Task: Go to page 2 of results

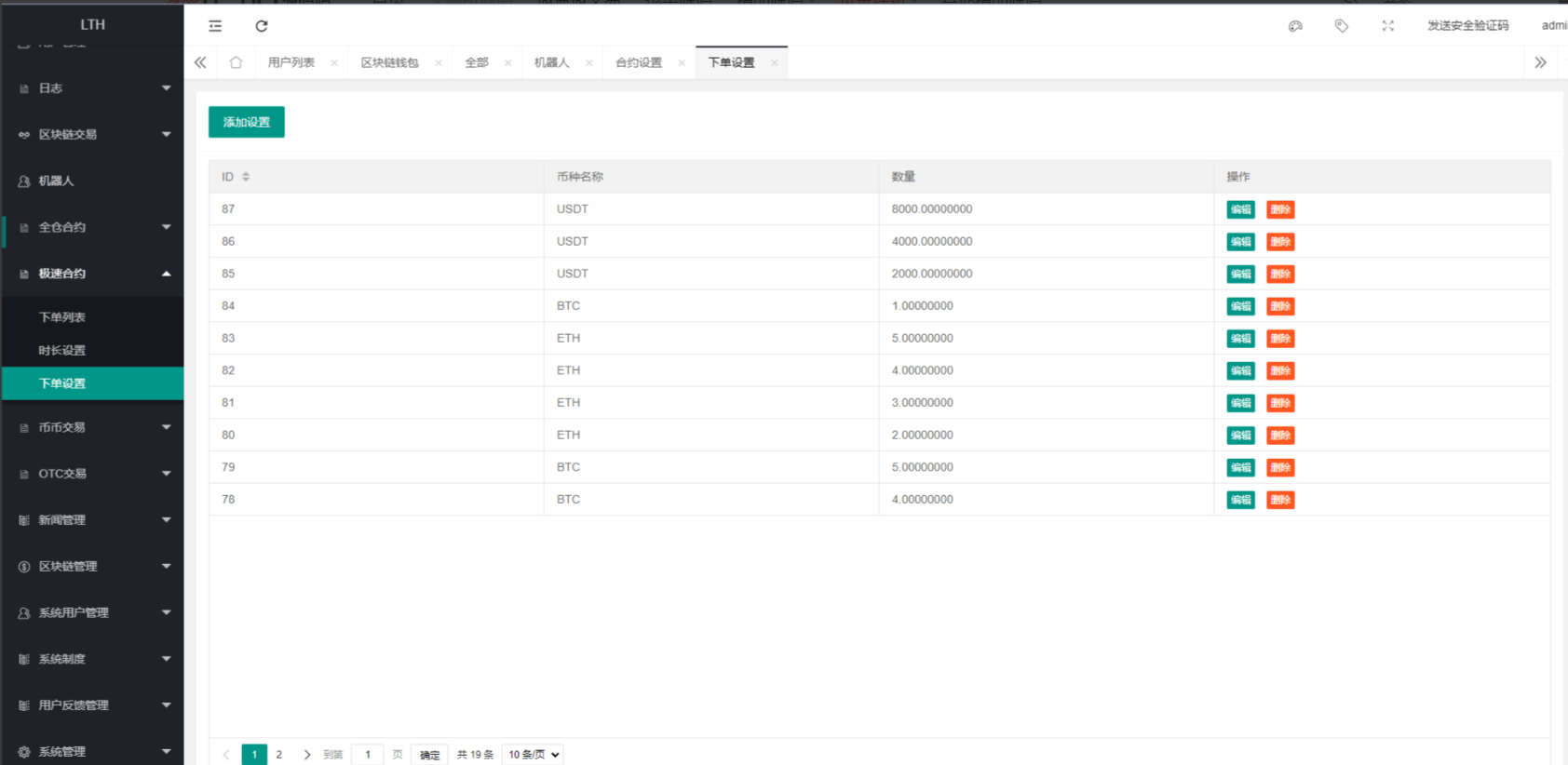Action: [x=279, y=754]
